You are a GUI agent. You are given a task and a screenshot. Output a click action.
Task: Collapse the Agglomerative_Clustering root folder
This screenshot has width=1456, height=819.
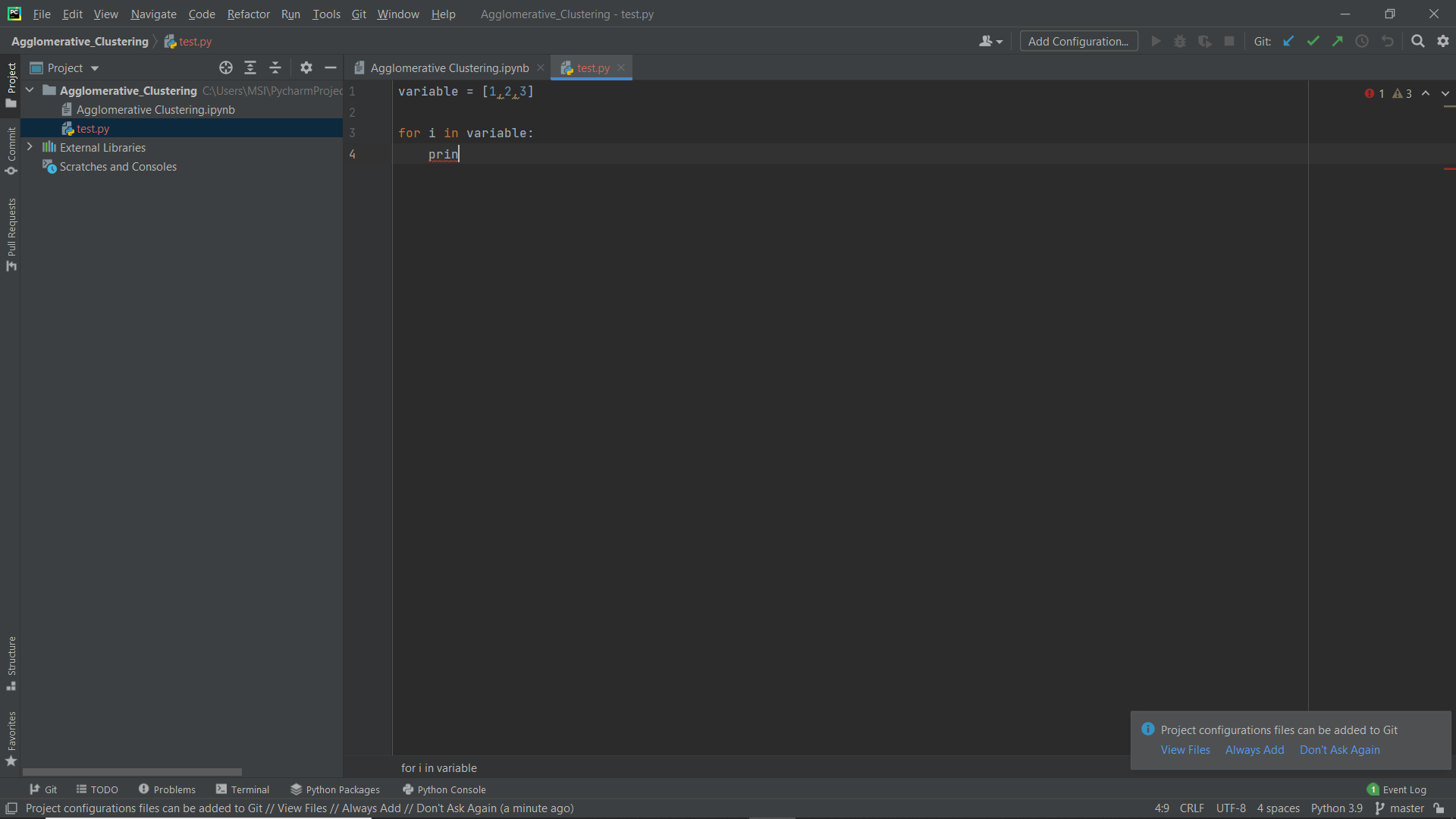pos(30,90)
